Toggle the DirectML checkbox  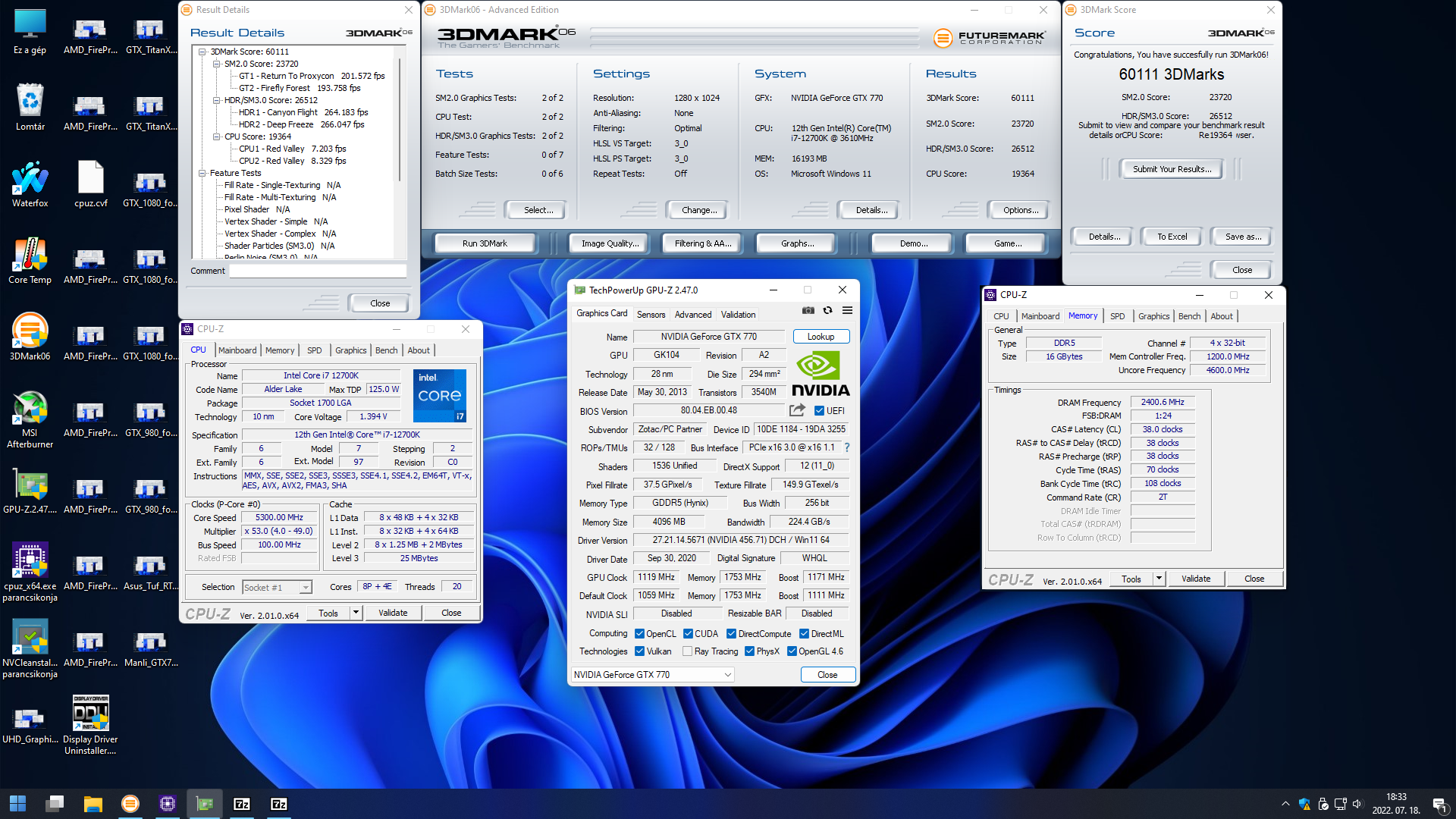(x=804, y=634)
